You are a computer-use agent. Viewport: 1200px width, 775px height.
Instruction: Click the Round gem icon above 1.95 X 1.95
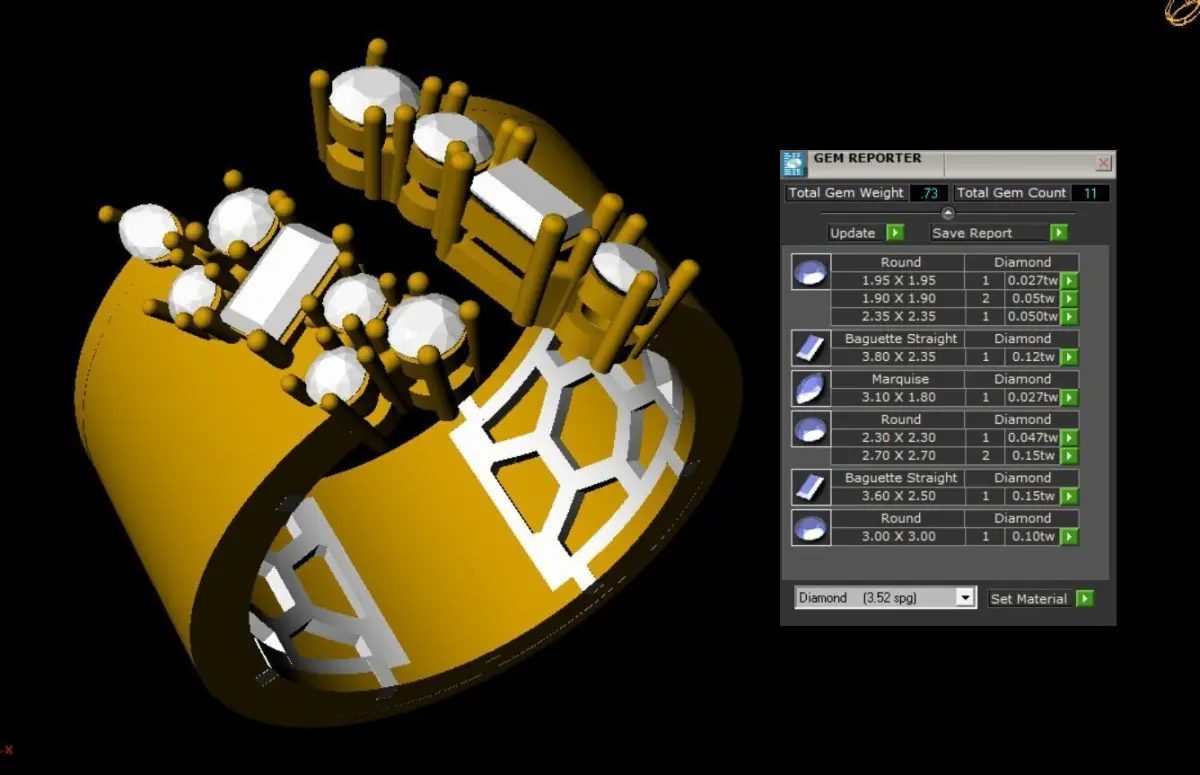coord(811,272)
